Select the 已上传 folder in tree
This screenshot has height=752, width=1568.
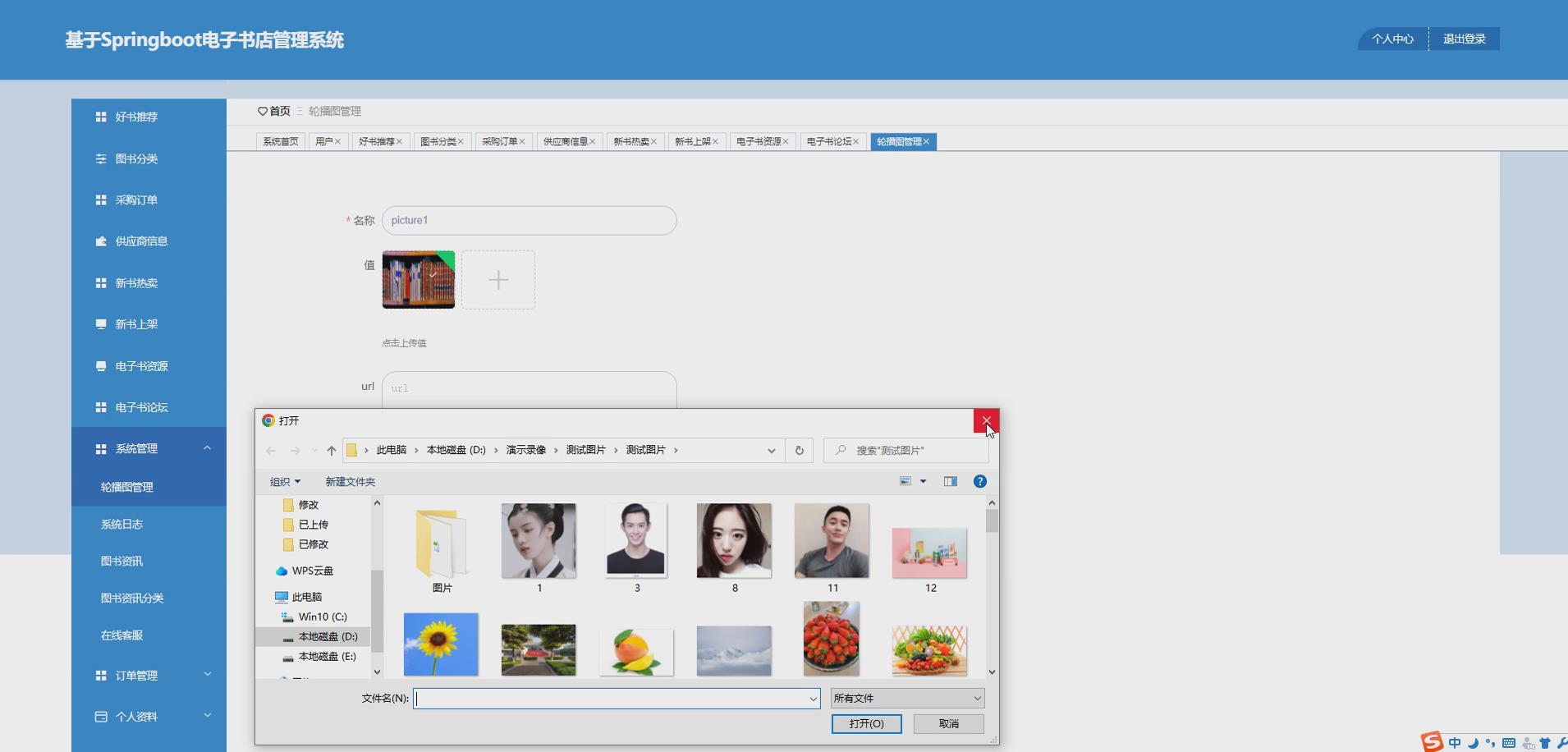314,525
